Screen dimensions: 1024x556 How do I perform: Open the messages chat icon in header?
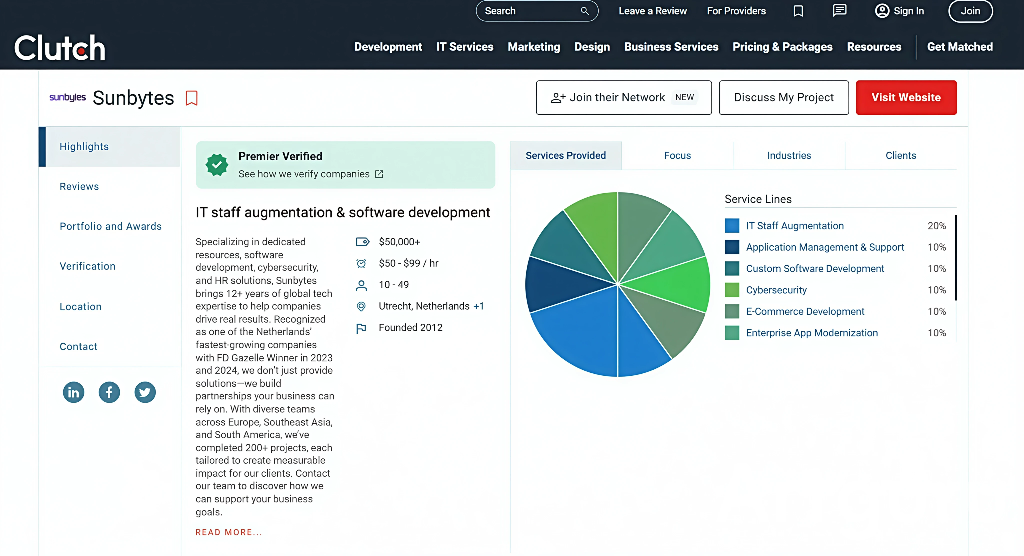839,11
